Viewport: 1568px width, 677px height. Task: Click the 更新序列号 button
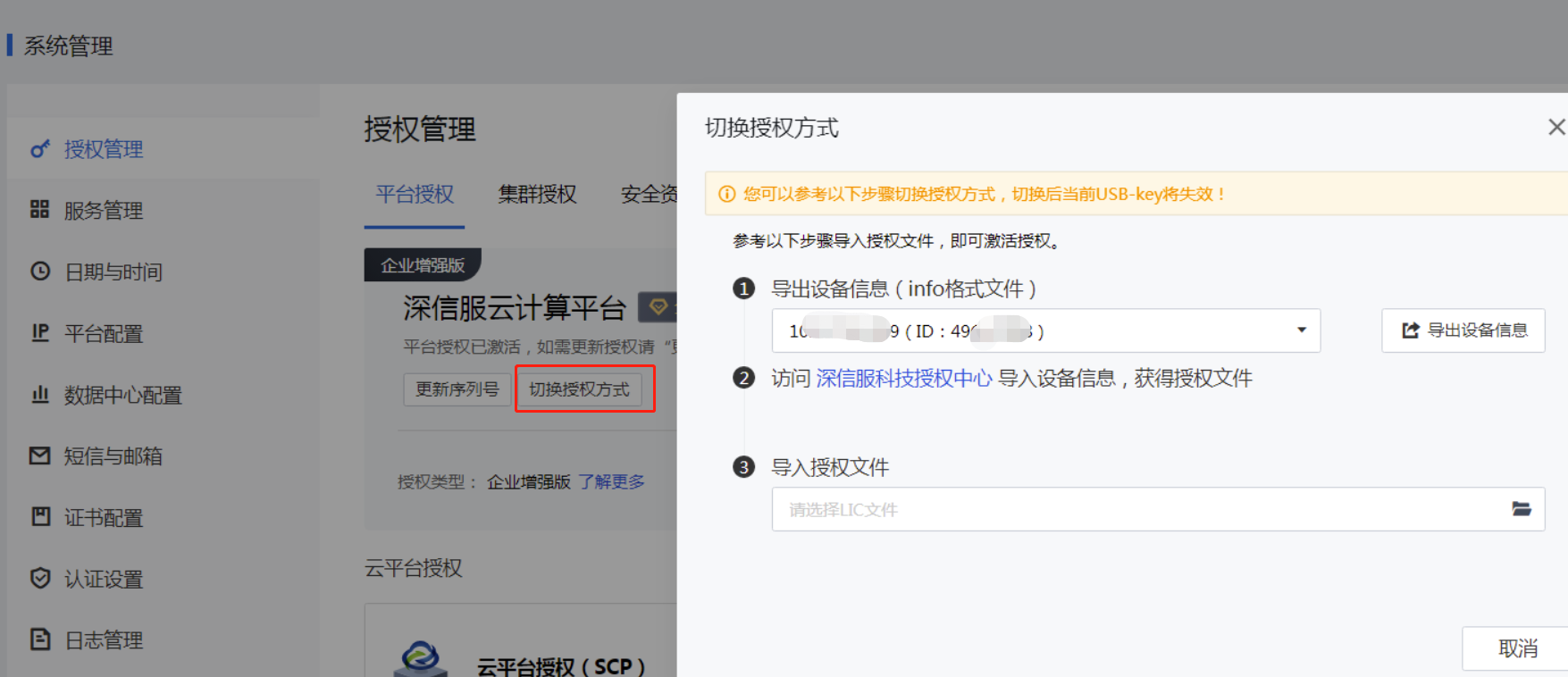click(x=457, y=389)
